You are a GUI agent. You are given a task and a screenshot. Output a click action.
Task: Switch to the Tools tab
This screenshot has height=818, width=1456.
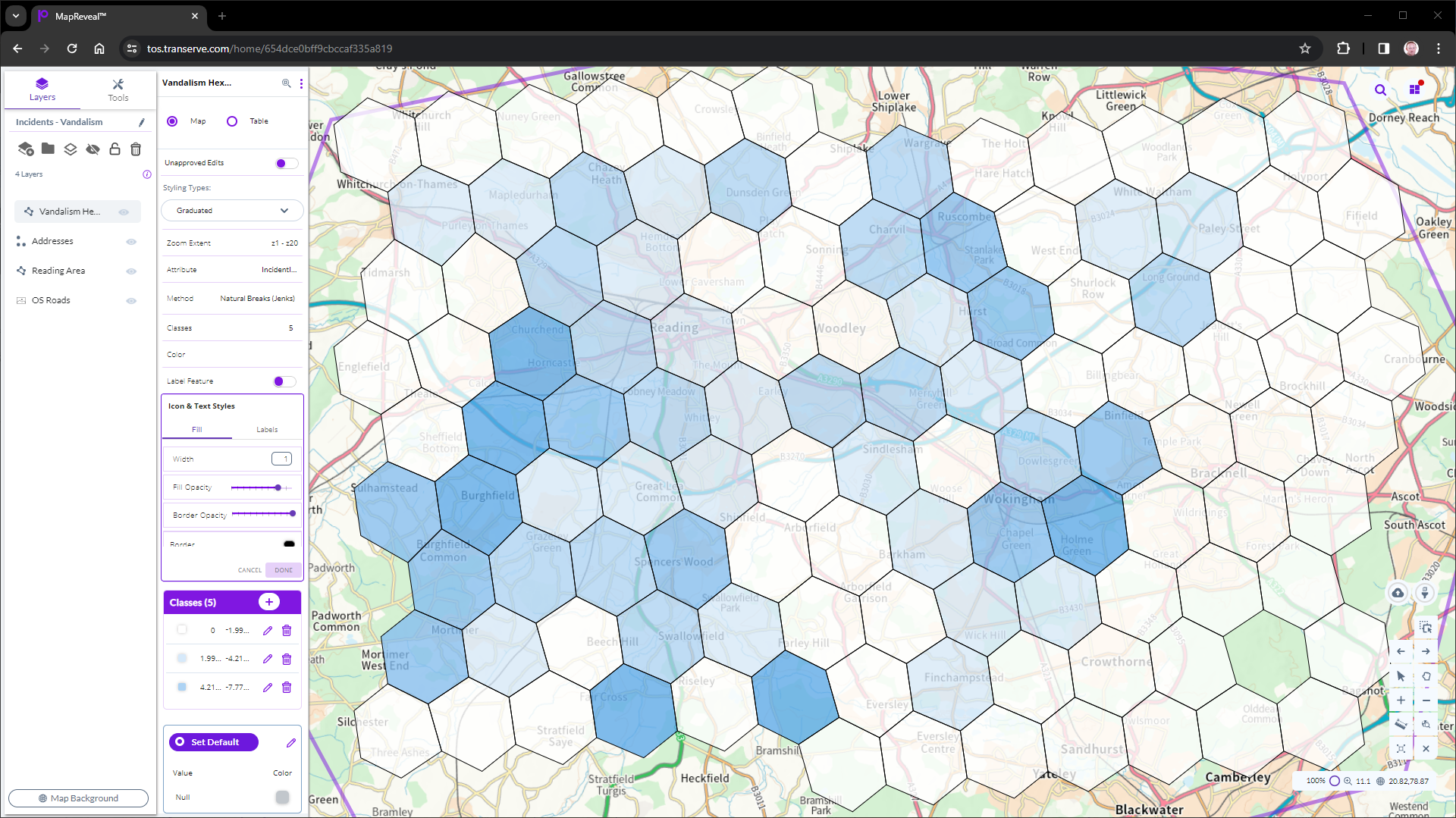click(118, 89)
